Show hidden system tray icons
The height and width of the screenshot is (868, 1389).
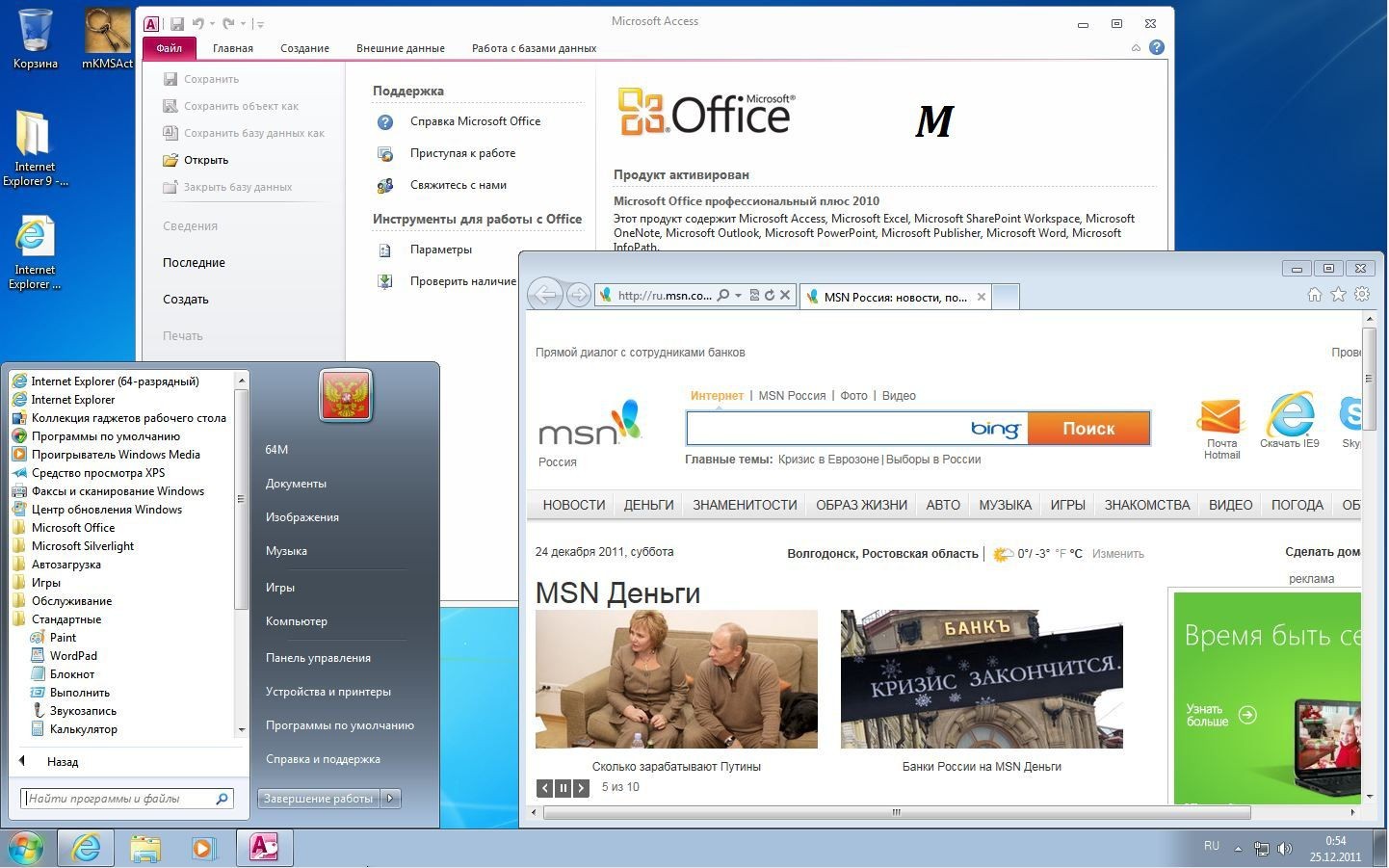tap(1236, 849)
